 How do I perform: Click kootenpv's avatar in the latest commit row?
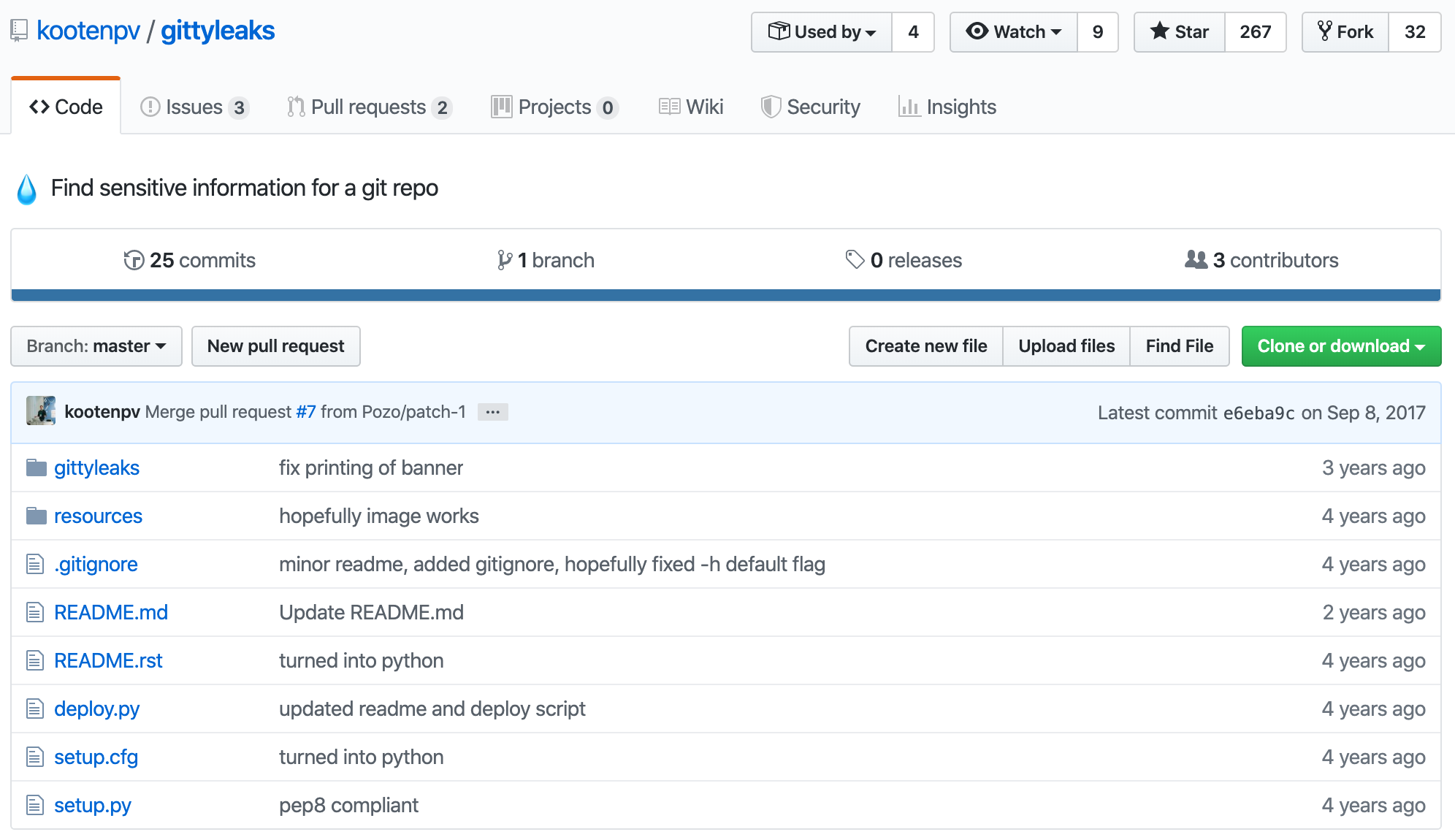click(41, 411)
